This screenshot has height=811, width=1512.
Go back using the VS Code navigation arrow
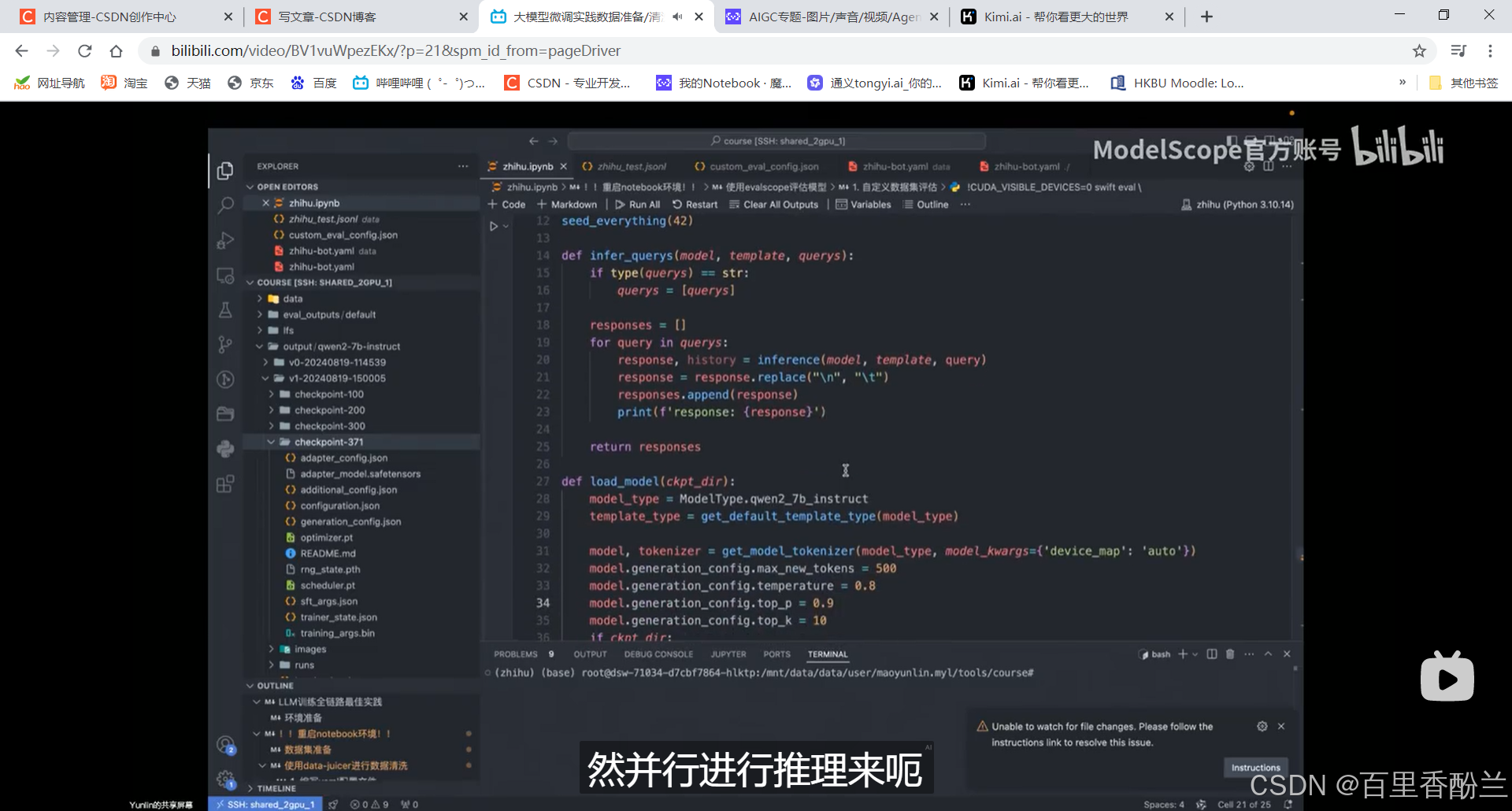coord(533,141)
